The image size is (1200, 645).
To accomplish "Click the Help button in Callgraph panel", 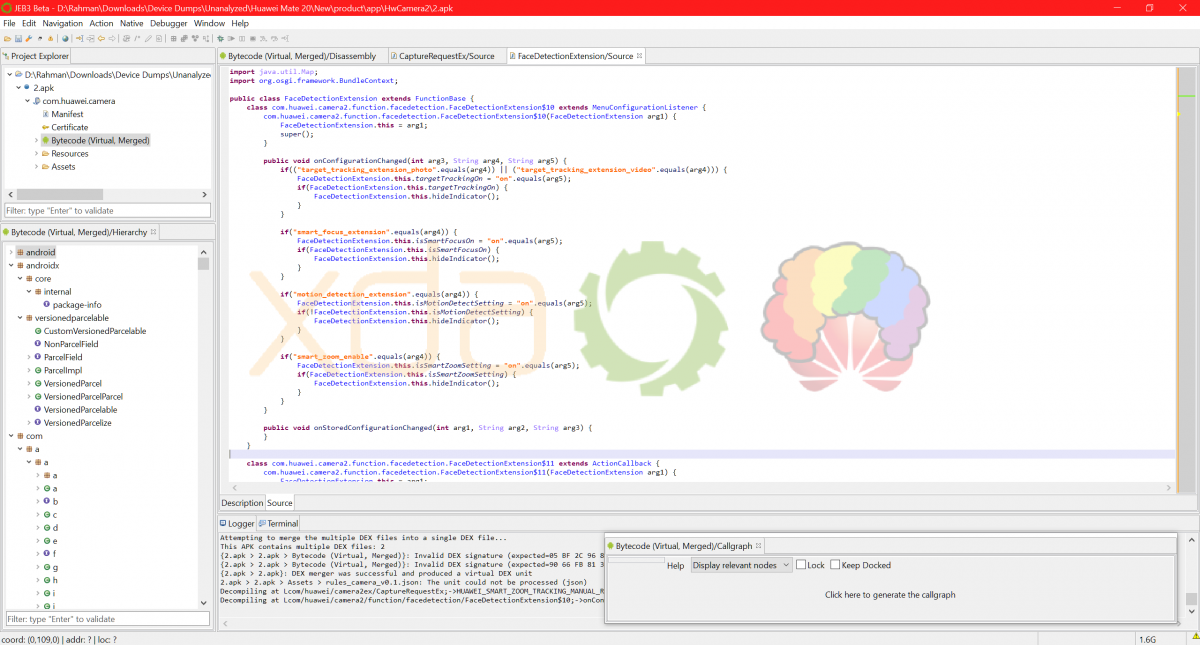I will pos(676,565).
